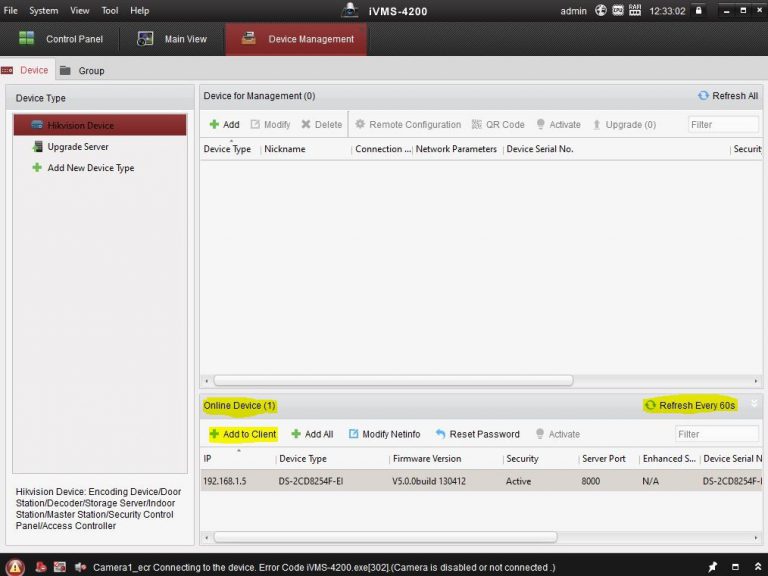Click the restore window icon in status bar
This screenshot has width=768, height=576.
click(735, 567)
